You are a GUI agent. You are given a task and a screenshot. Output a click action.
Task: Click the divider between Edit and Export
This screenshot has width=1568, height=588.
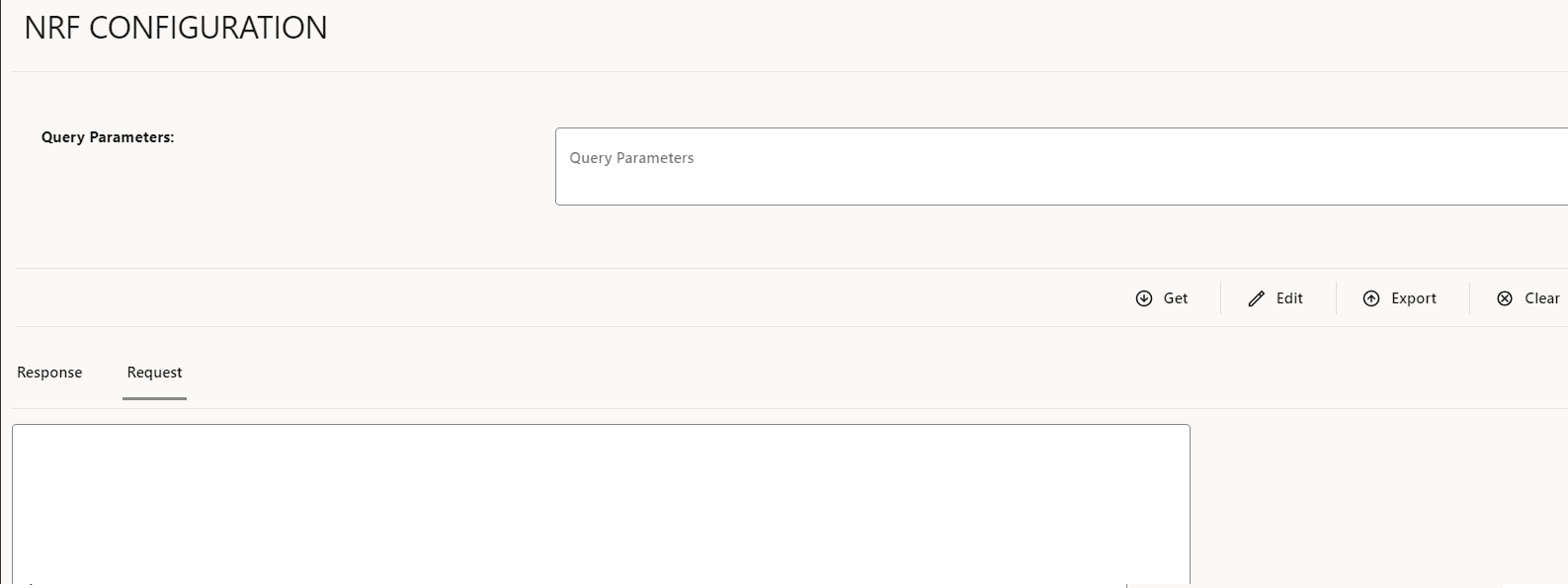tap(1336, 298)
